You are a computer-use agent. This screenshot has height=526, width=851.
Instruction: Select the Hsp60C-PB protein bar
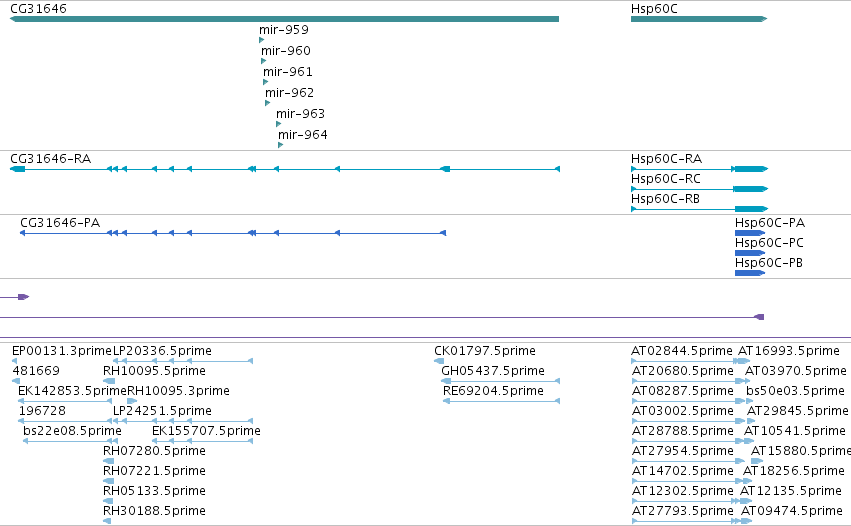coord(750,273)
